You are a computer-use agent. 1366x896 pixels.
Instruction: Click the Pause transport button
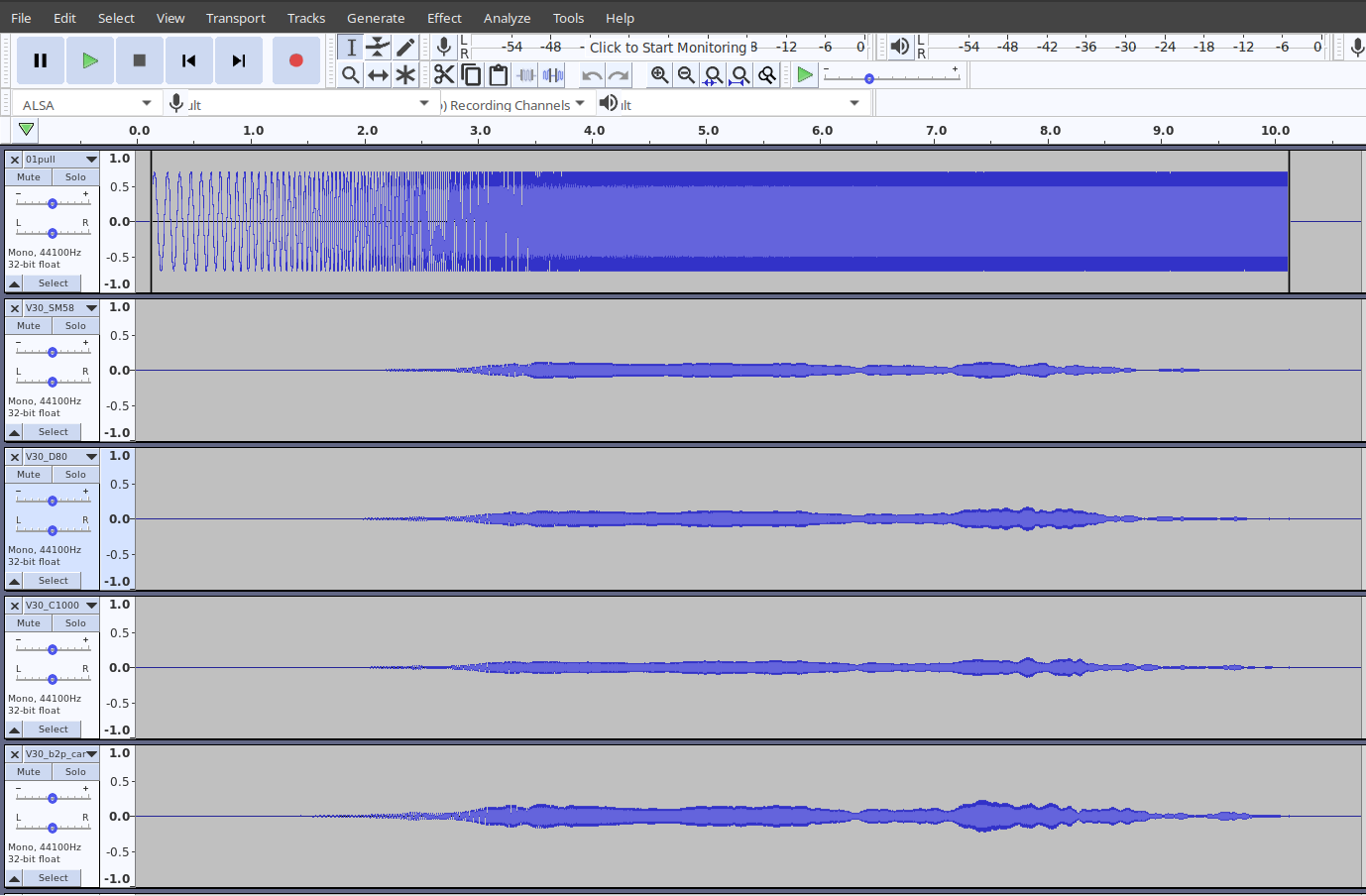(41, 60)
